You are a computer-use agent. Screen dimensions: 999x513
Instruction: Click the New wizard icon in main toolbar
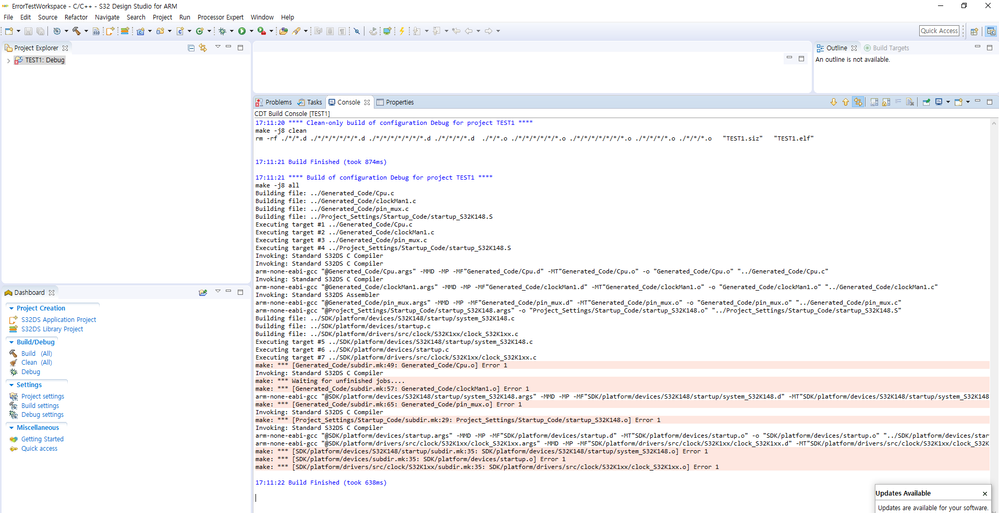tap(9, 31)
